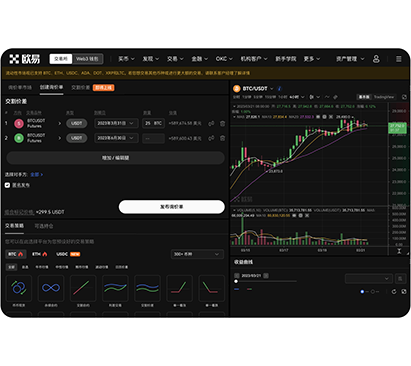Click the yield curve date slider handle
Screen dimensions: 411x366
236,281
